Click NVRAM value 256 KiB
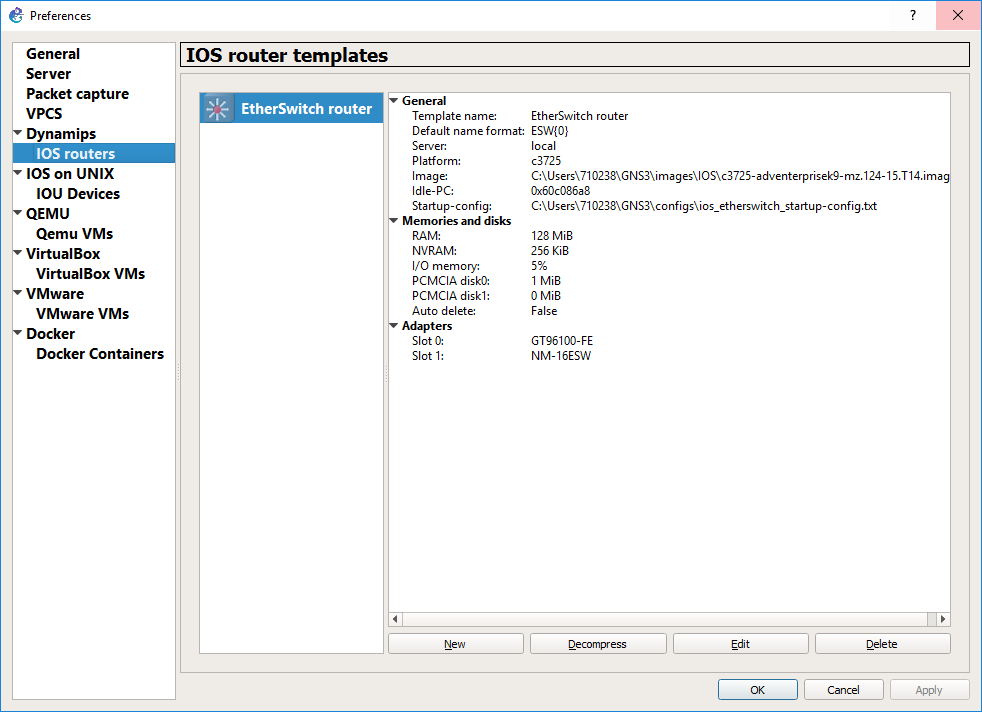This screenshot has height=712, width=982. point(549,251)
